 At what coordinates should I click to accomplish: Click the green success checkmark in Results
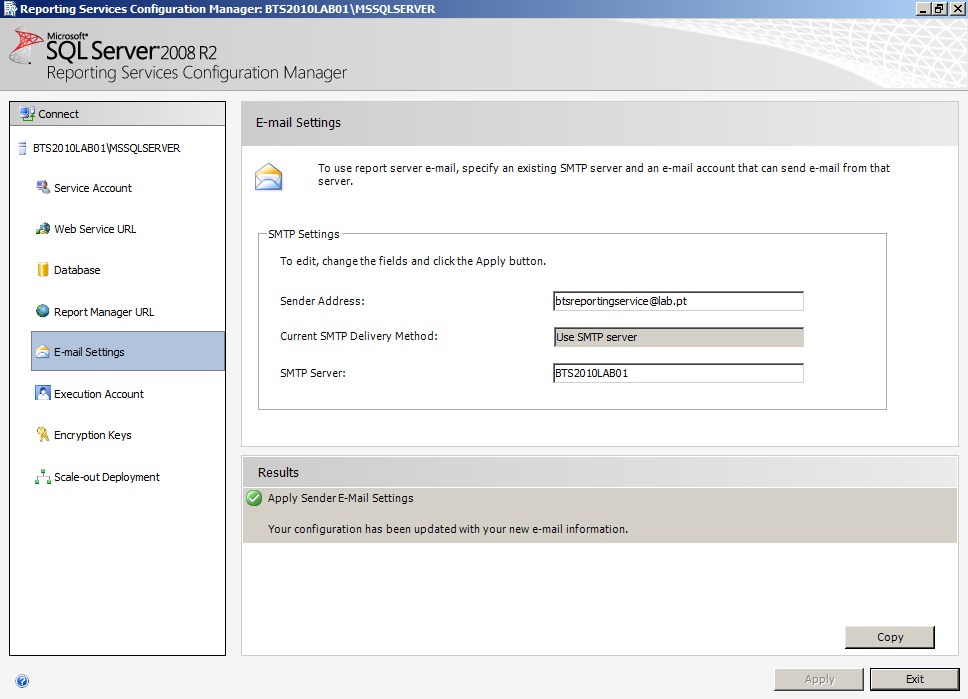255,498
